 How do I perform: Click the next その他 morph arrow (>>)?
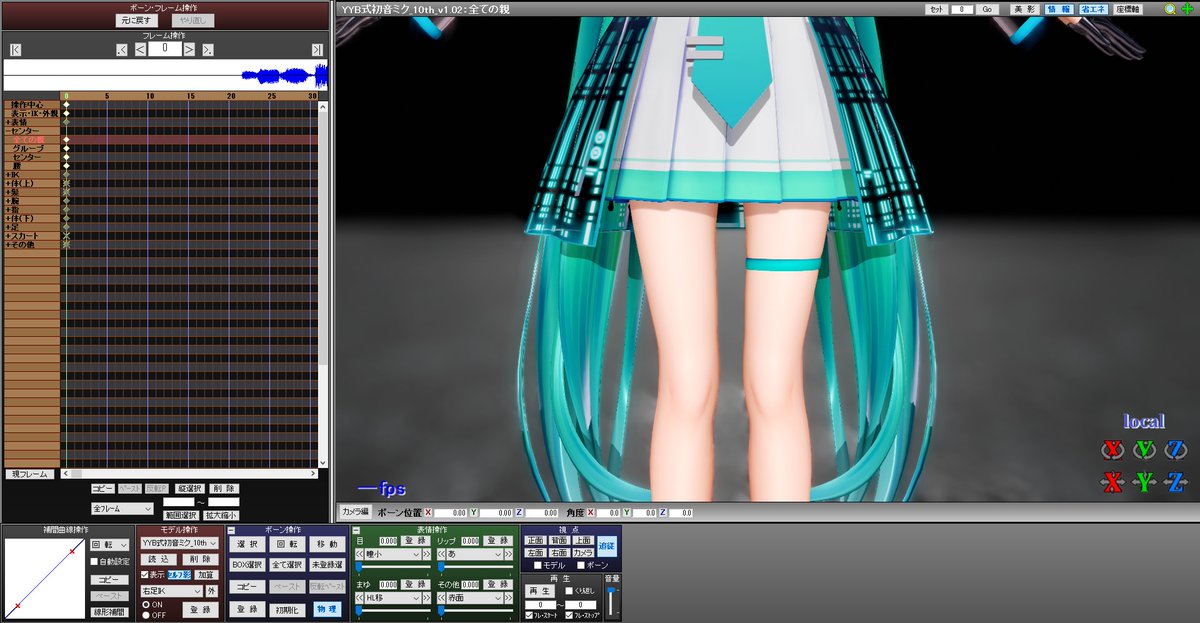(x=509, y=598)
